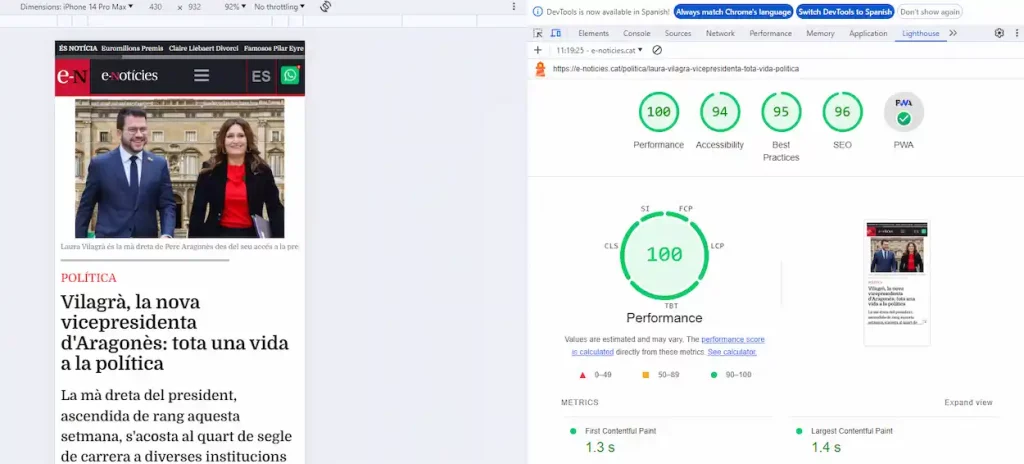Image resolution: width=1024 pixels, height=464 pixels.
Task: Open DevTools three-dot customize menu
Action: pos(1015,33)
